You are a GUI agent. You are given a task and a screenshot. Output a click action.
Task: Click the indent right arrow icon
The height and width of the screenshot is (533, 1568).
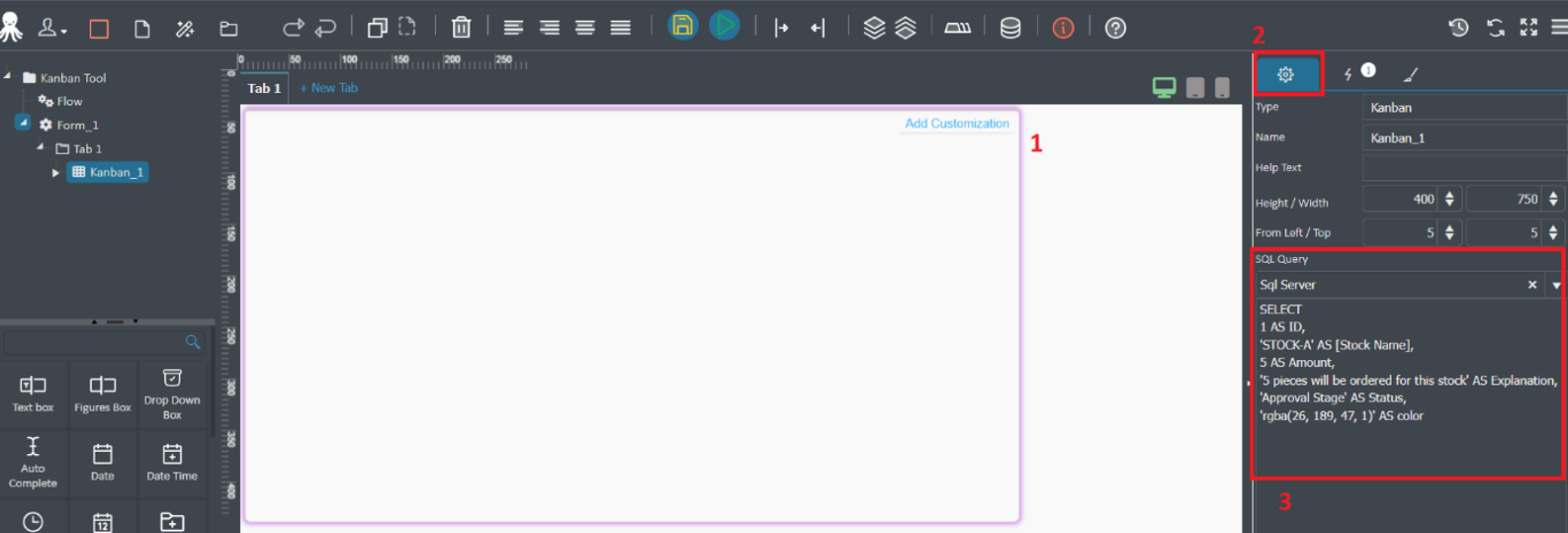(x=781, y=28)
